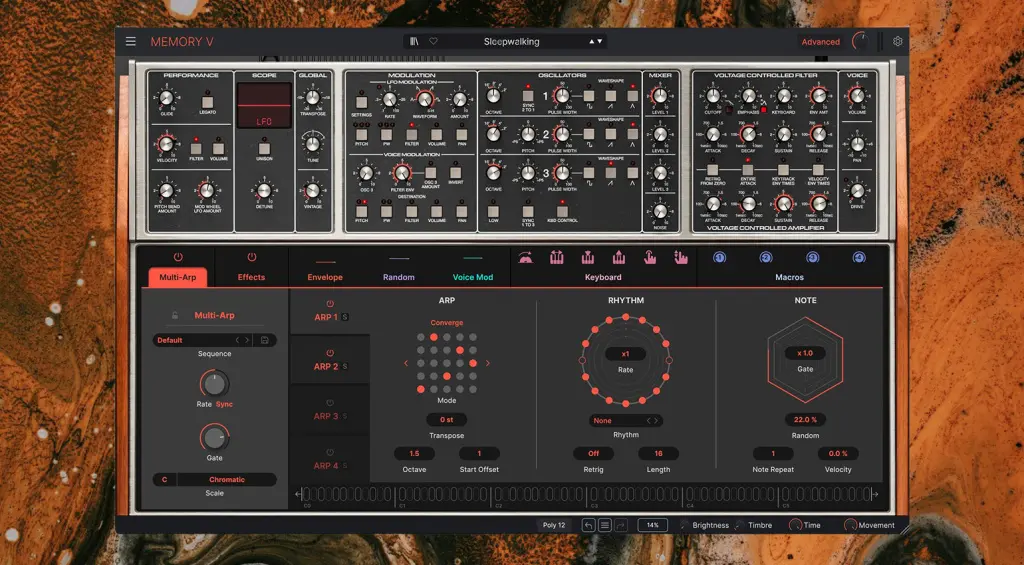
Task: Toggle ARP 2 power button
Action: (x=330, y=353)
